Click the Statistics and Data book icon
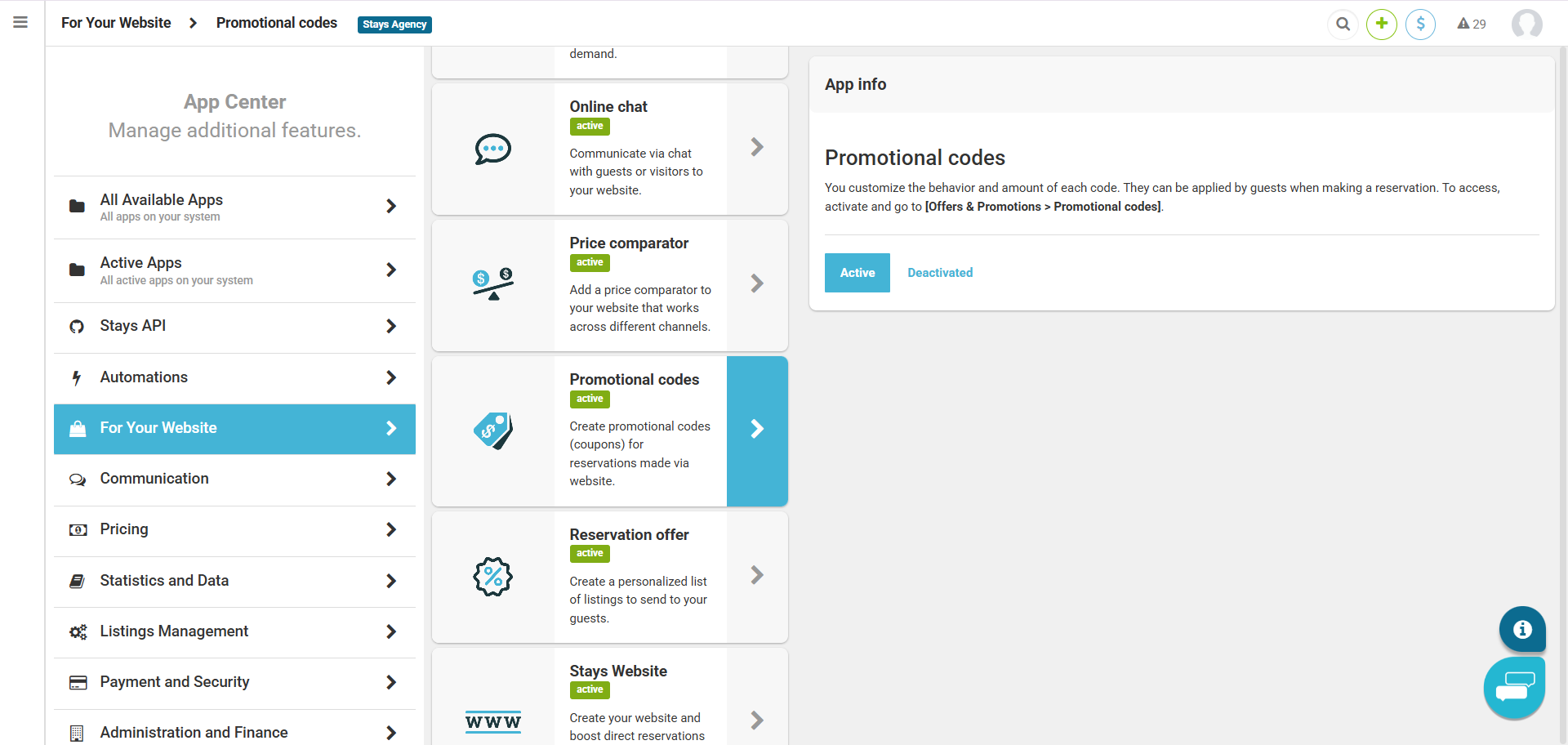This screenshot has height=745, width=1568. [77, 581]
